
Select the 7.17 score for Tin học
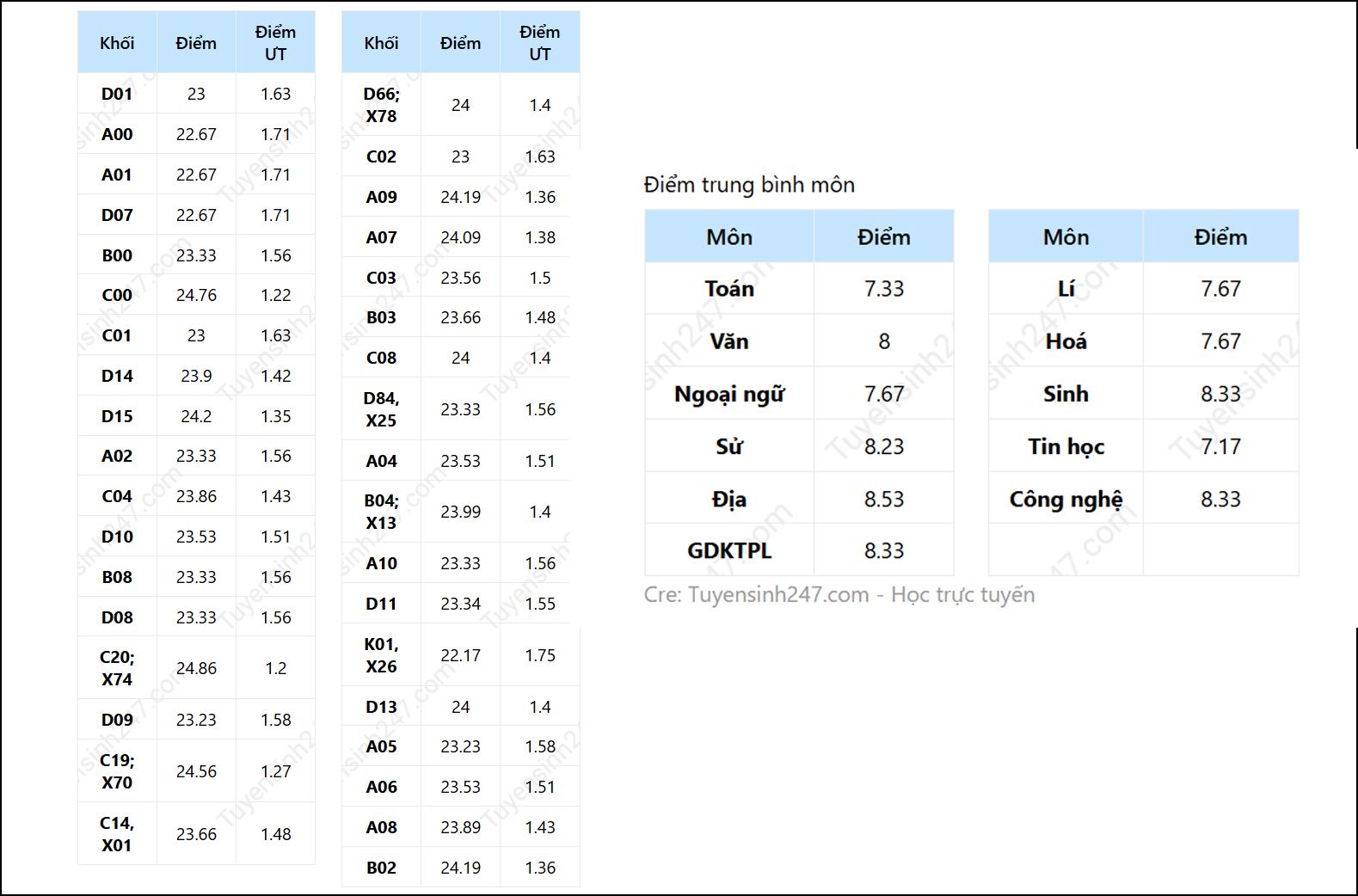coord(1220,446)
